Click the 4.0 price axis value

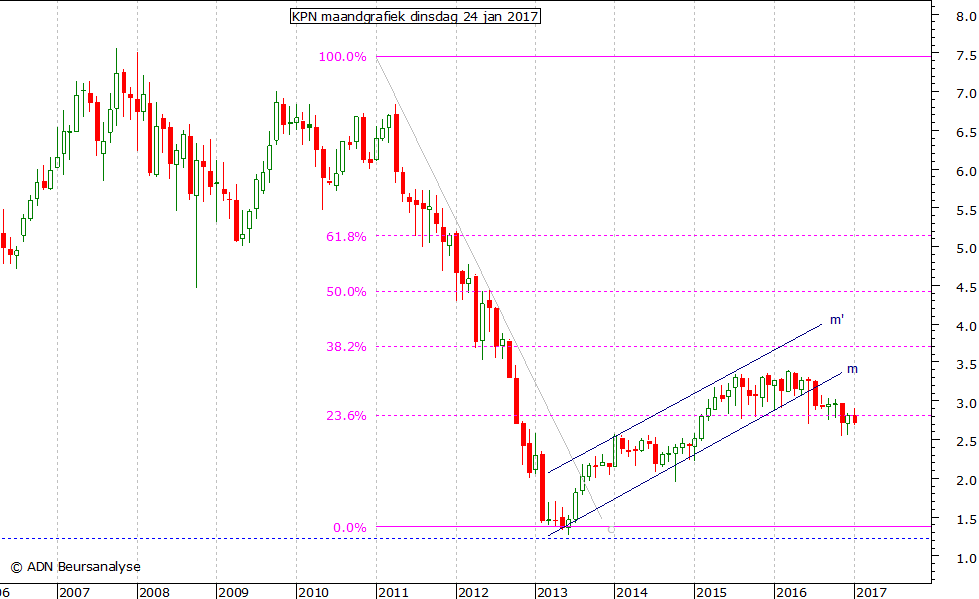[966, 326]
